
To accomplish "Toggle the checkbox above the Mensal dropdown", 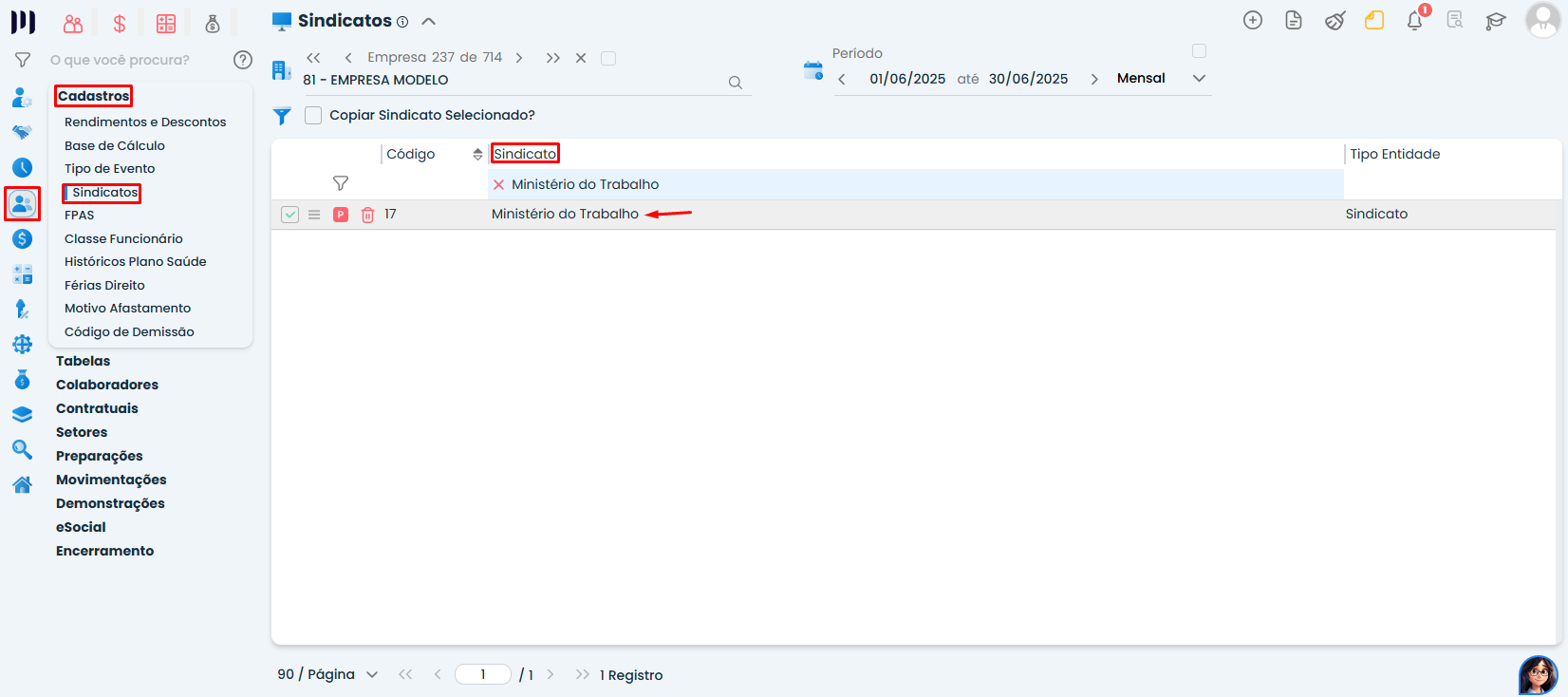I will click(x=1199, y=50).
